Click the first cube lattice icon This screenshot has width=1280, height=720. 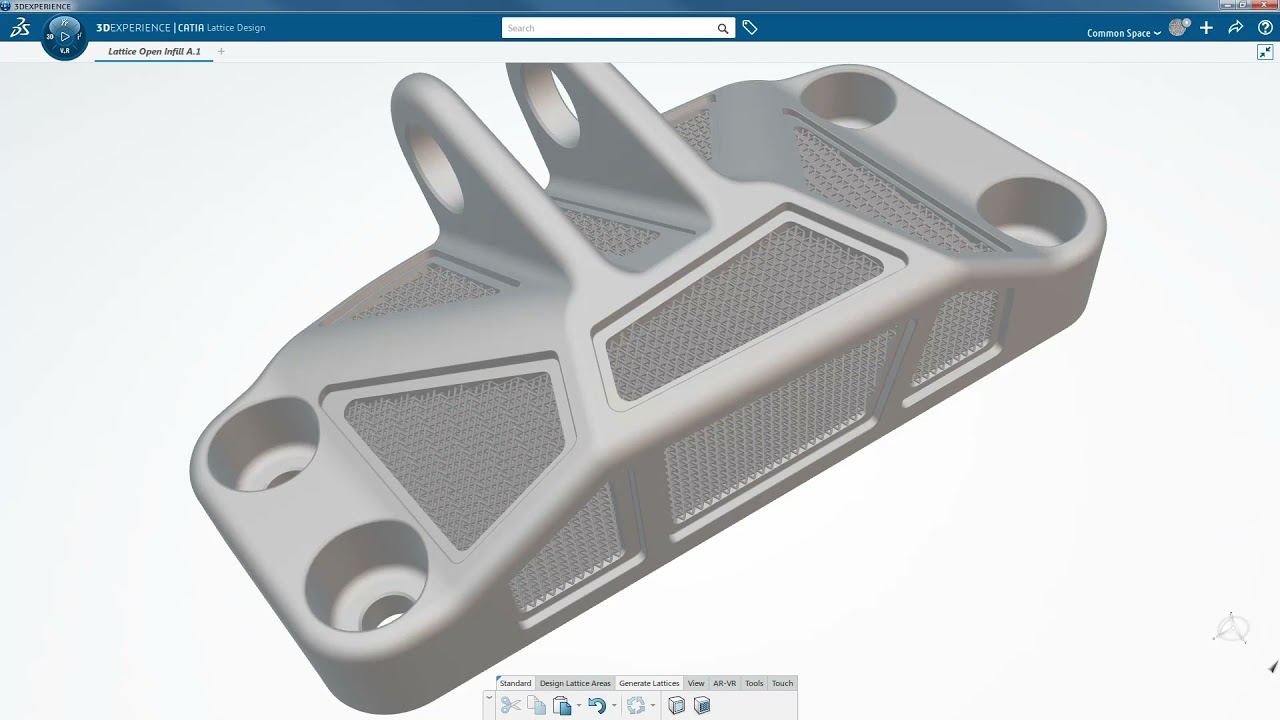click(x=676, y=706)
